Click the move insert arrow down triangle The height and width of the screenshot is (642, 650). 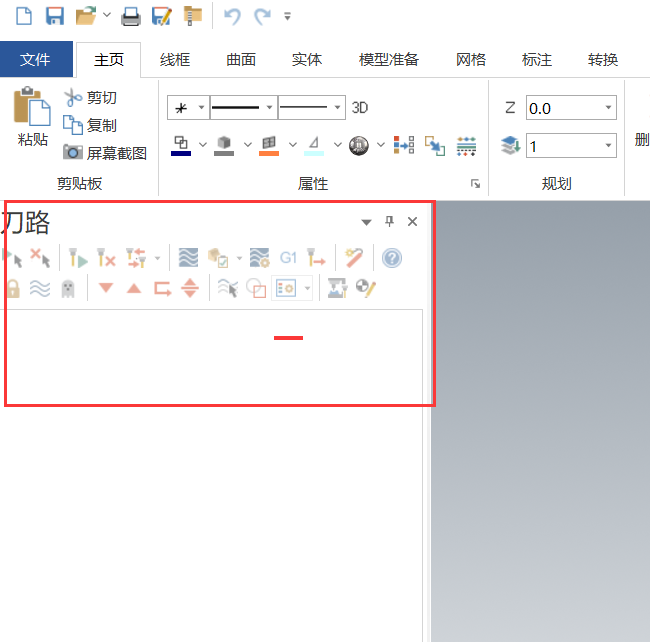point(106,287)
